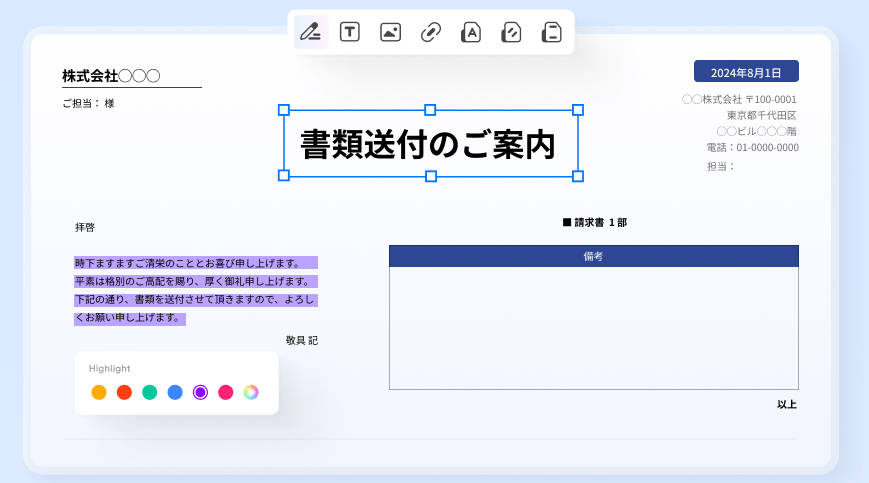
Task: Click bottom-left handle of title box
Action: tap(284, 176)
